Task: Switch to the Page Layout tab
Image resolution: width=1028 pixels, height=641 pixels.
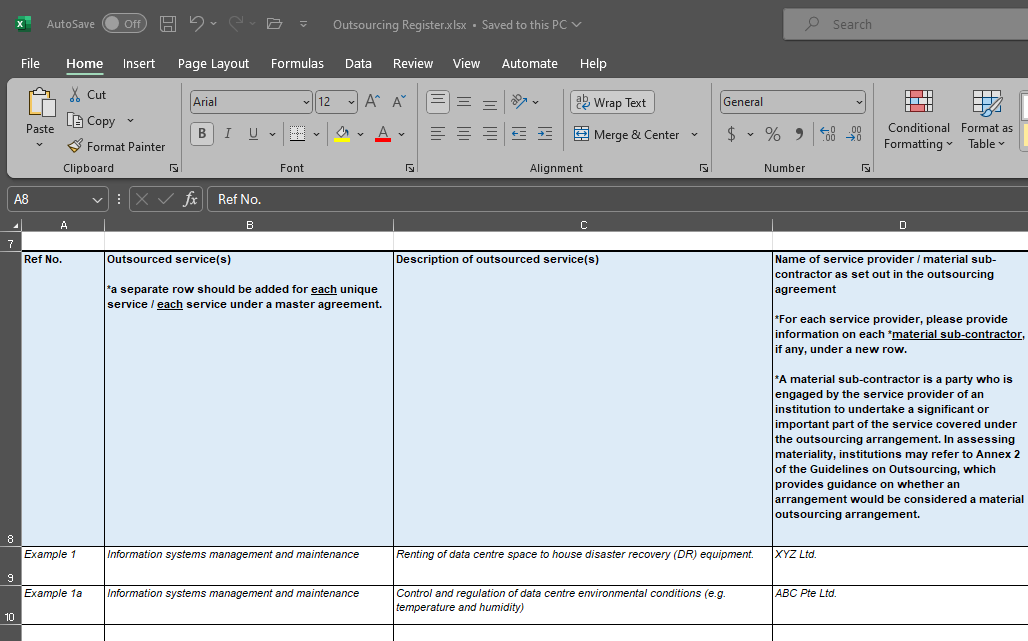Action: 213,64
